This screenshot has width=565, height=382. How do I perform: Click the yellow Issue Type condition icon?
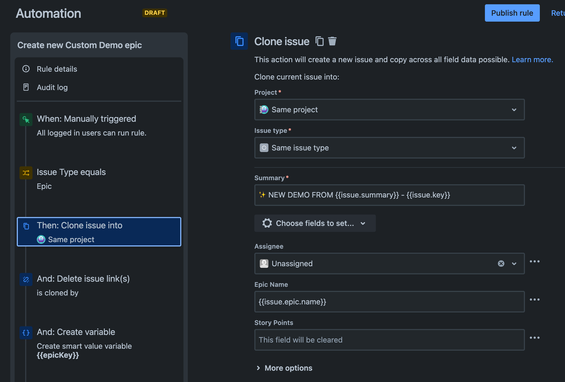(x=26, y=173)
